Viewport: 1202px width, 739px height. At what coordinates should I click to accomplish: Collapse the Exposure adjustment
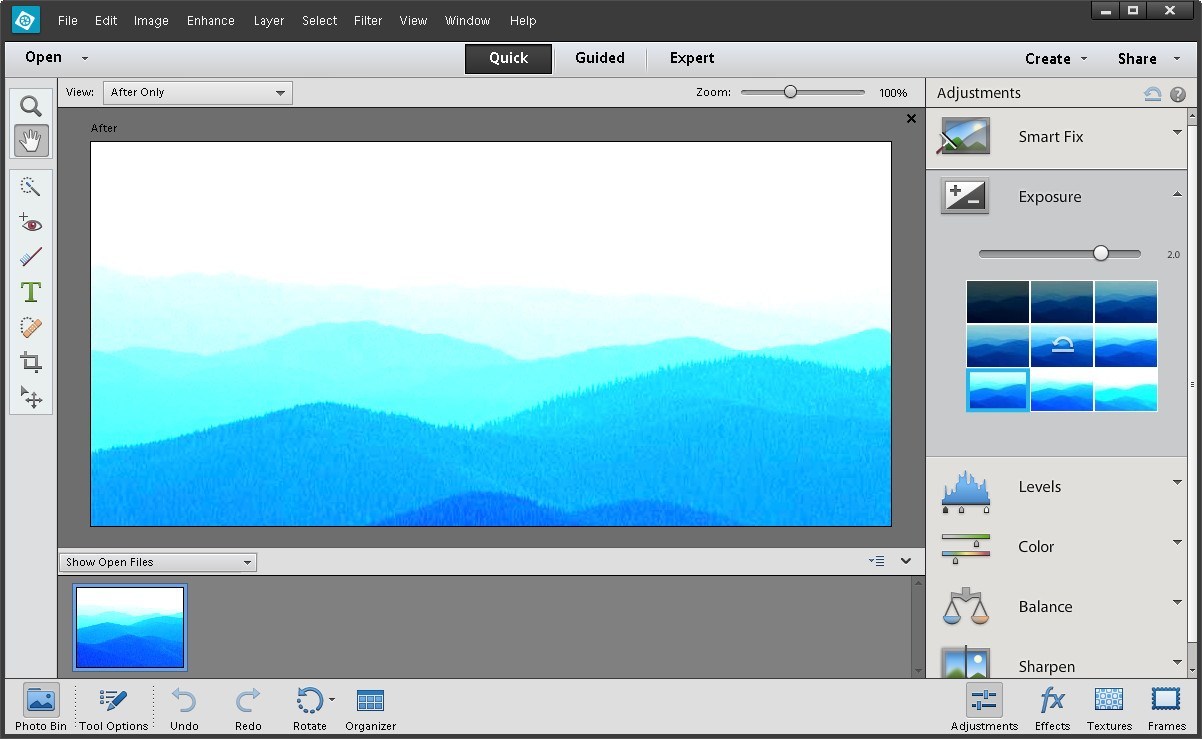[x=1177, y=192]
